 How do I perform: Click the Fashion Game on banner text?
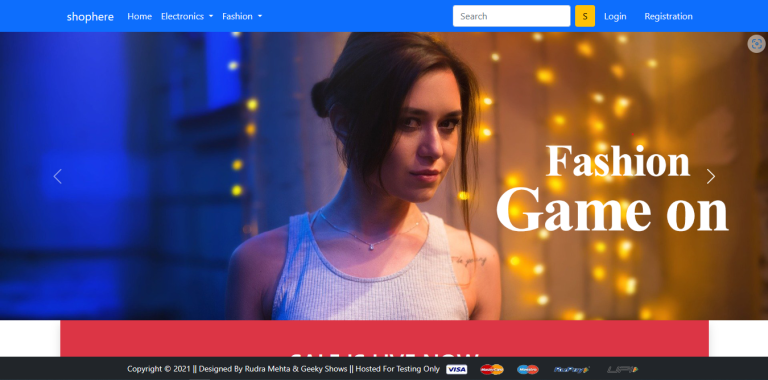pos(612,188)
